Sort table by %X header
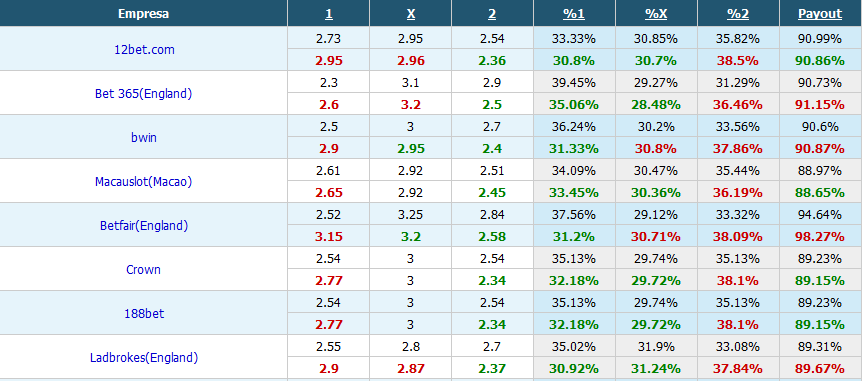The height and width of the screenshot is (381, 867). click(x=656, y=14)
